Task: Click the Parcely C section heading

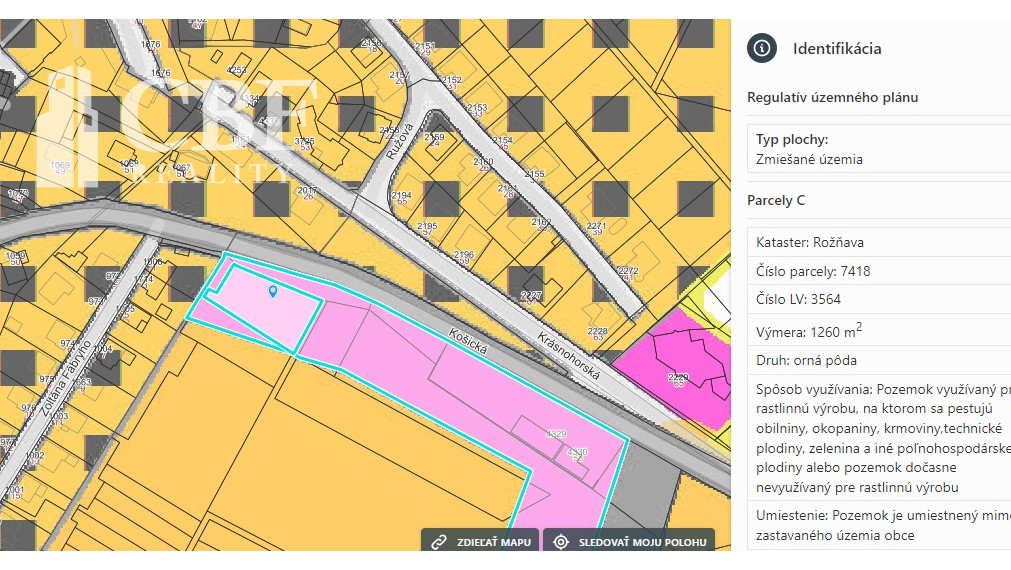Action: click(776, 201)
